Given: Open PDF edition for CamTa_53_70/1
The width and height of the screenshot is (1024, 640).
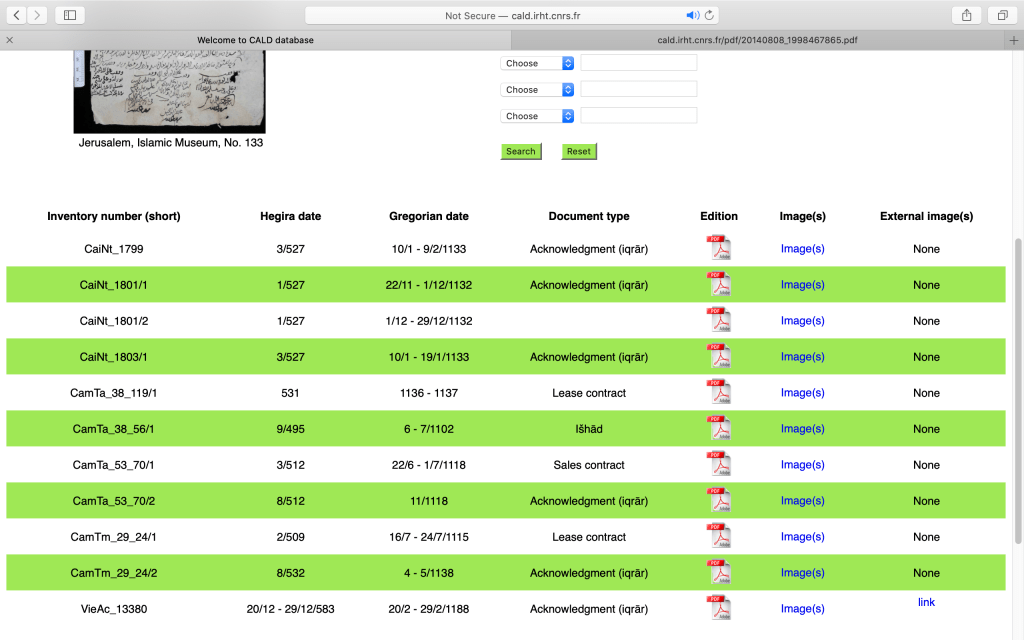Looking at the screenshot, I should (719, 464).
